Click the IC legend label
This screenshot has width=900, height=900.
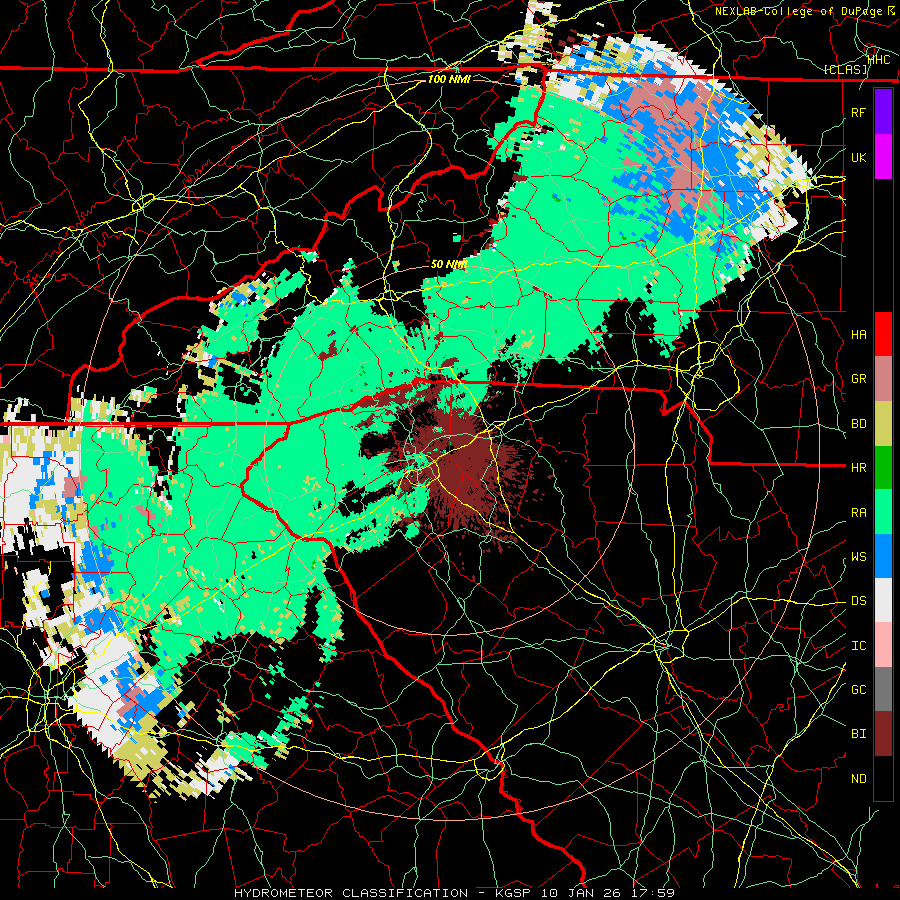click(x=859, y=646)
